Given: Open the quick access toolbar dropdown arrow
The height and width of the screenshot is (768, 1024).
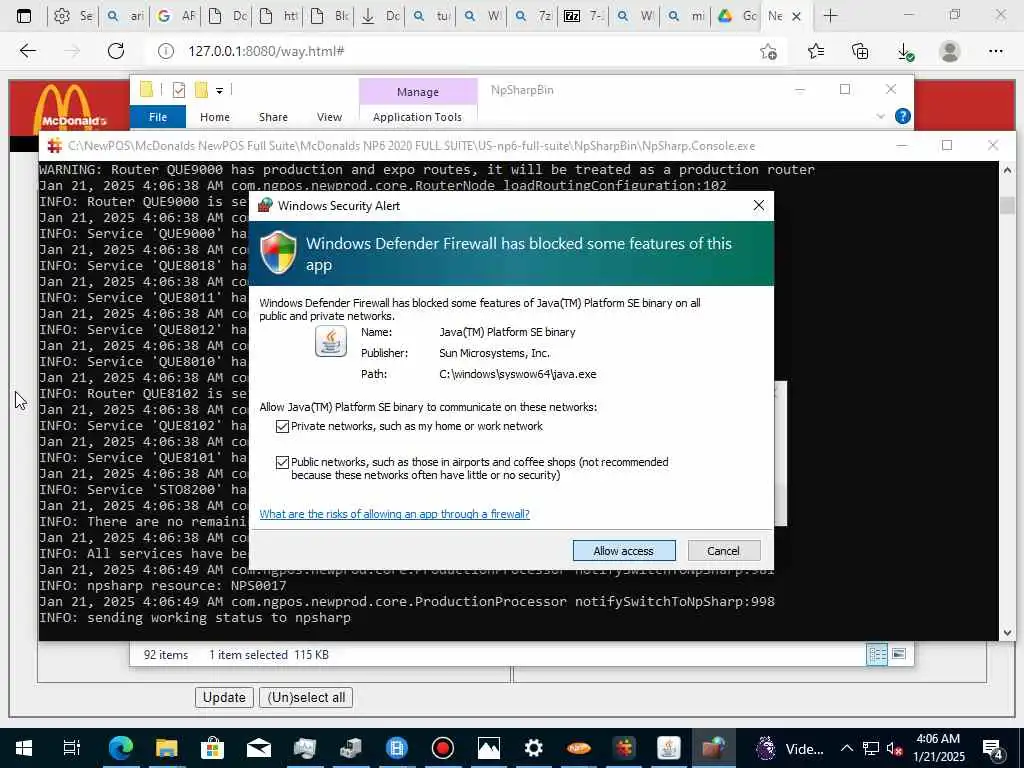Looking at the screenshot, I should (x=219, y=90).
